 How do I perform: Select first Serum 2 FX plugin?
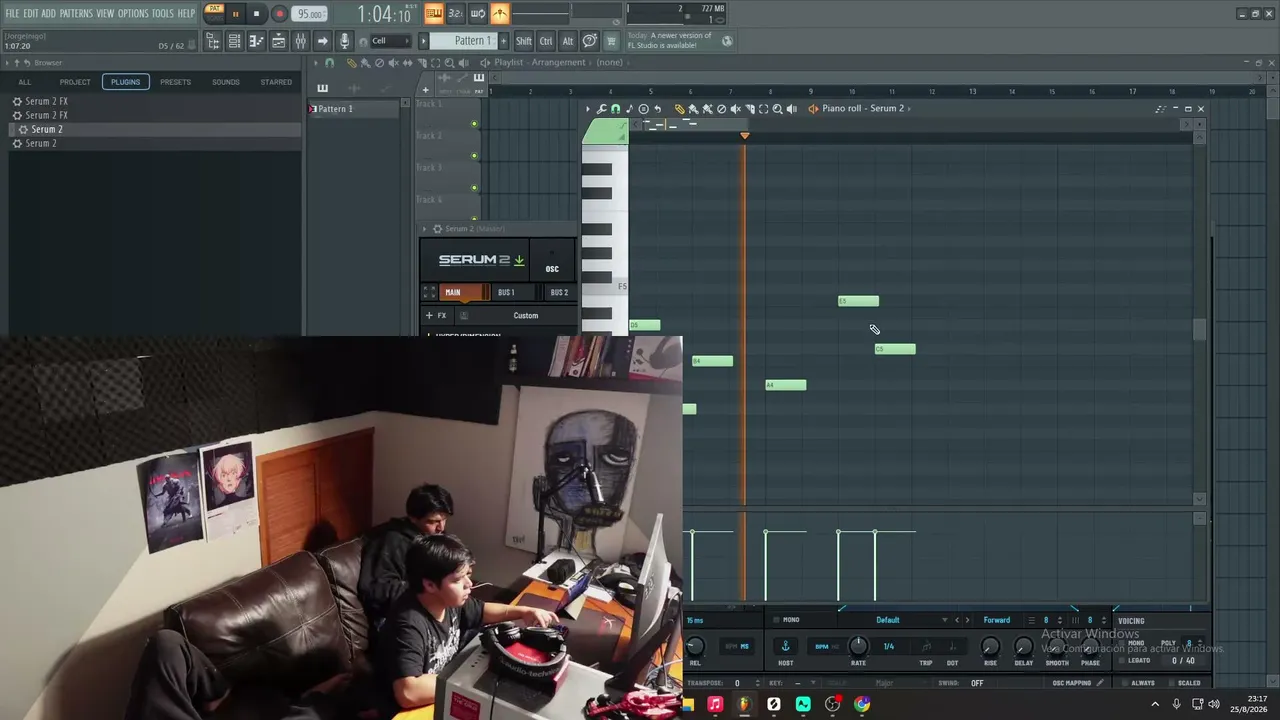click(46, 101)
